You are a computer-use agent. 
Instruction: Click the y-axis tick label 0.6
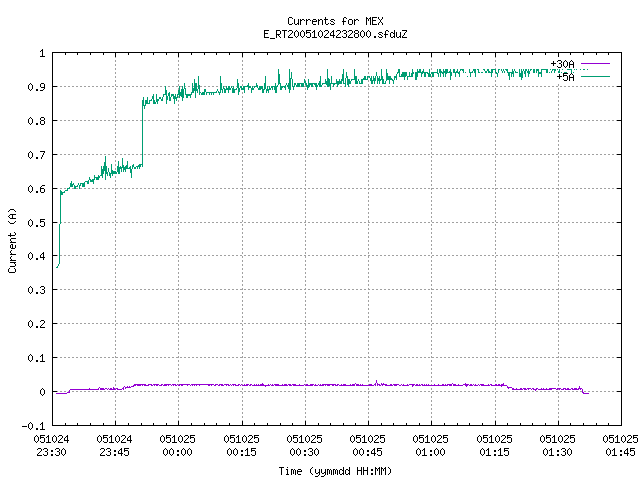pos(36,189)
